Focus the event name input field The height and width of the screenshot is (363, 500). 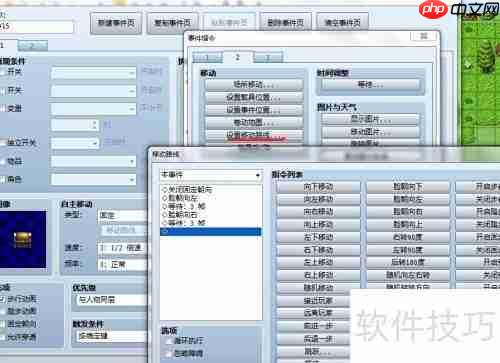pyautogui.click(x=36, y=26)
